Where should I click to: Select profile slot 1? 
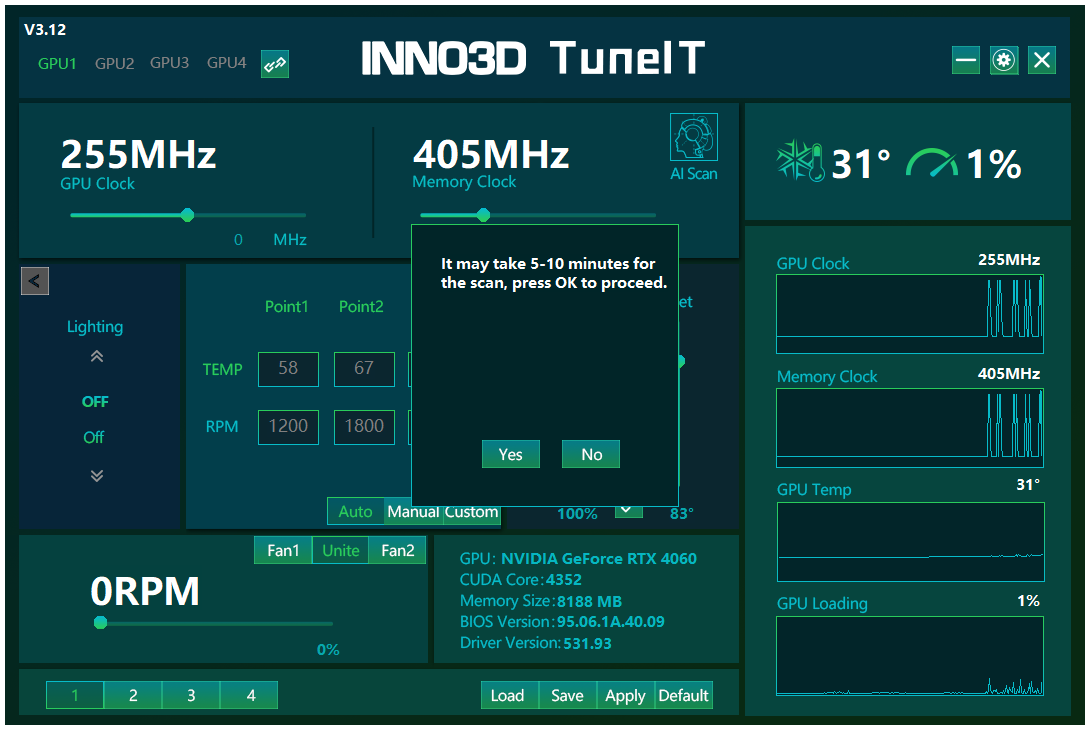coord(75,695)
